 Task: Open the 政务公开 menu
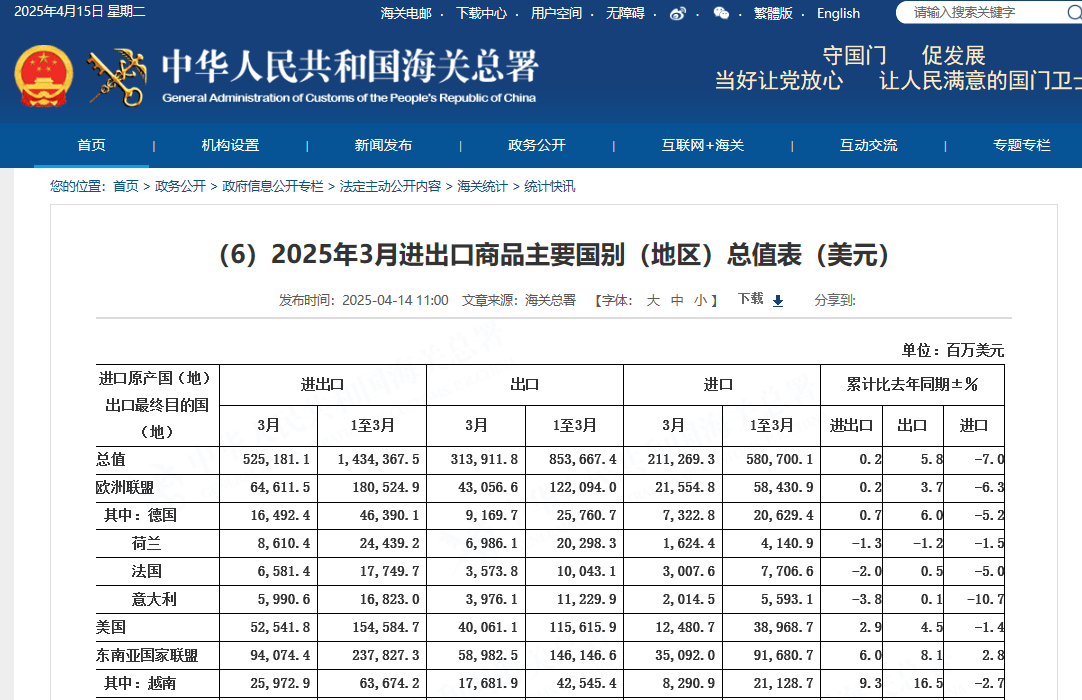tap(536, 145)
